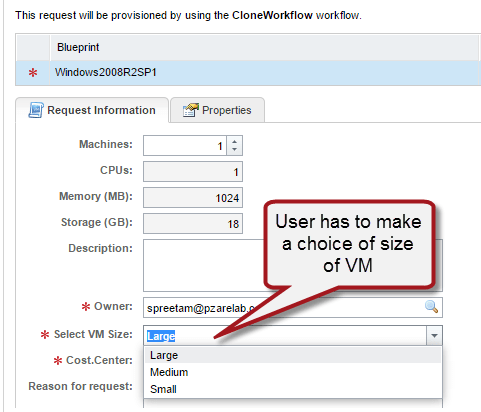Click the Owner search magnifier icon

pyautogui.click(x=431, y=306)
